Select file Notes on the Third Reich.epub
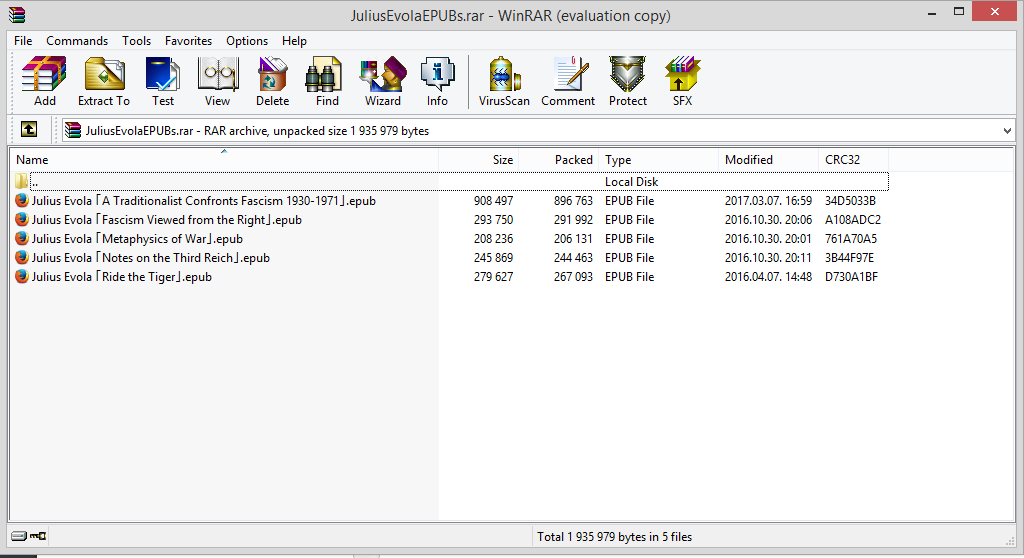The width and height of the screenshot is (1024, 558). click(x=151, y=257)
